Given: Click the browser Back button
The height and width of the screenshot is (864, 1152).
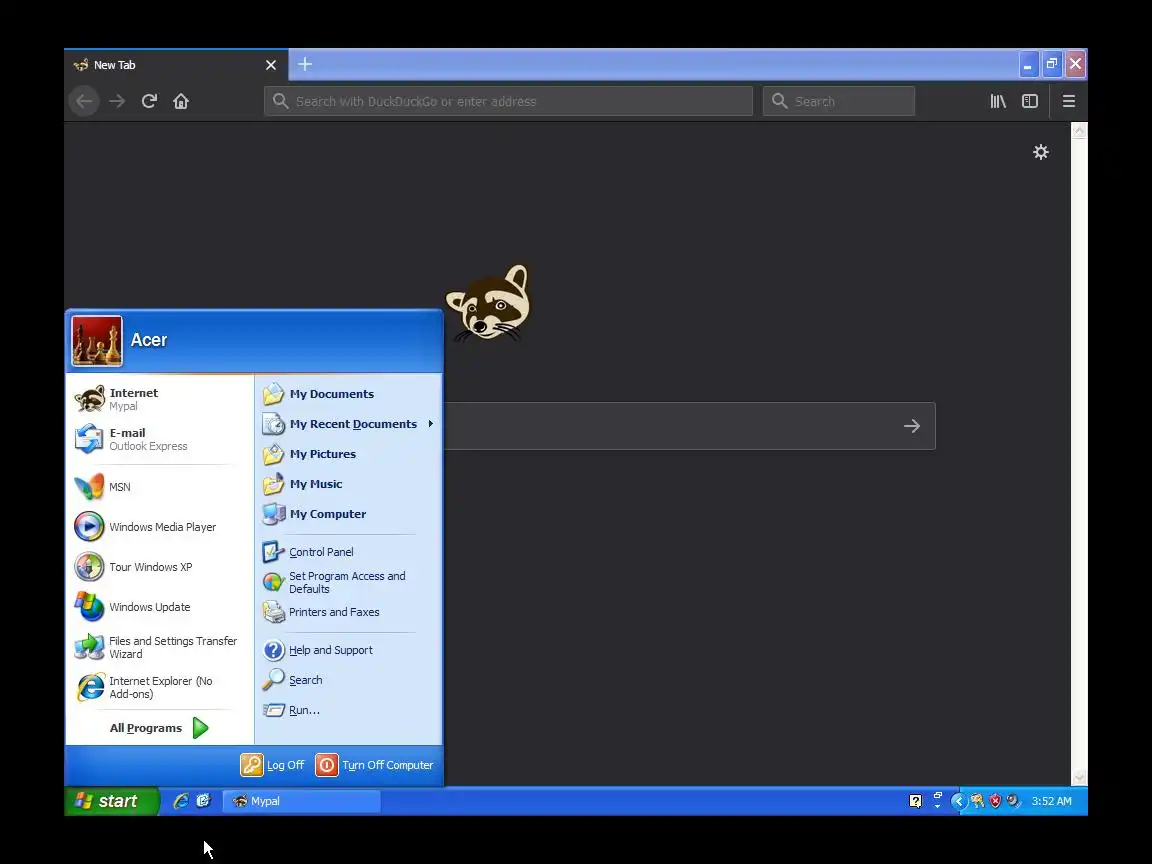Looking at the screenshot, I should (84, 101).
